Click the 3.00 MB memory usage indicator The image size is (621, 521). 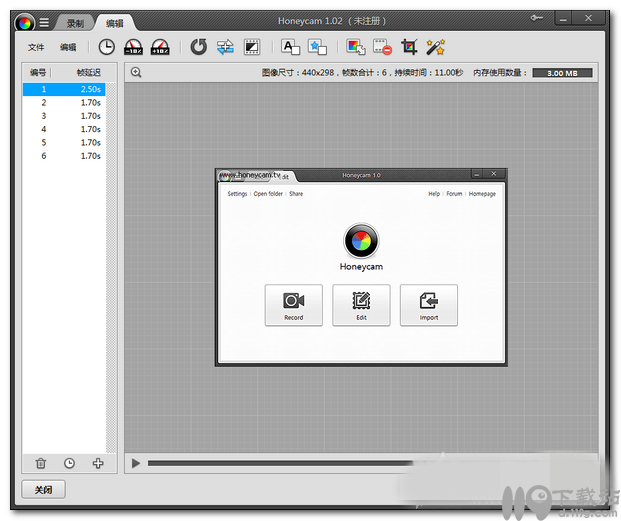[x=562, y=73]
